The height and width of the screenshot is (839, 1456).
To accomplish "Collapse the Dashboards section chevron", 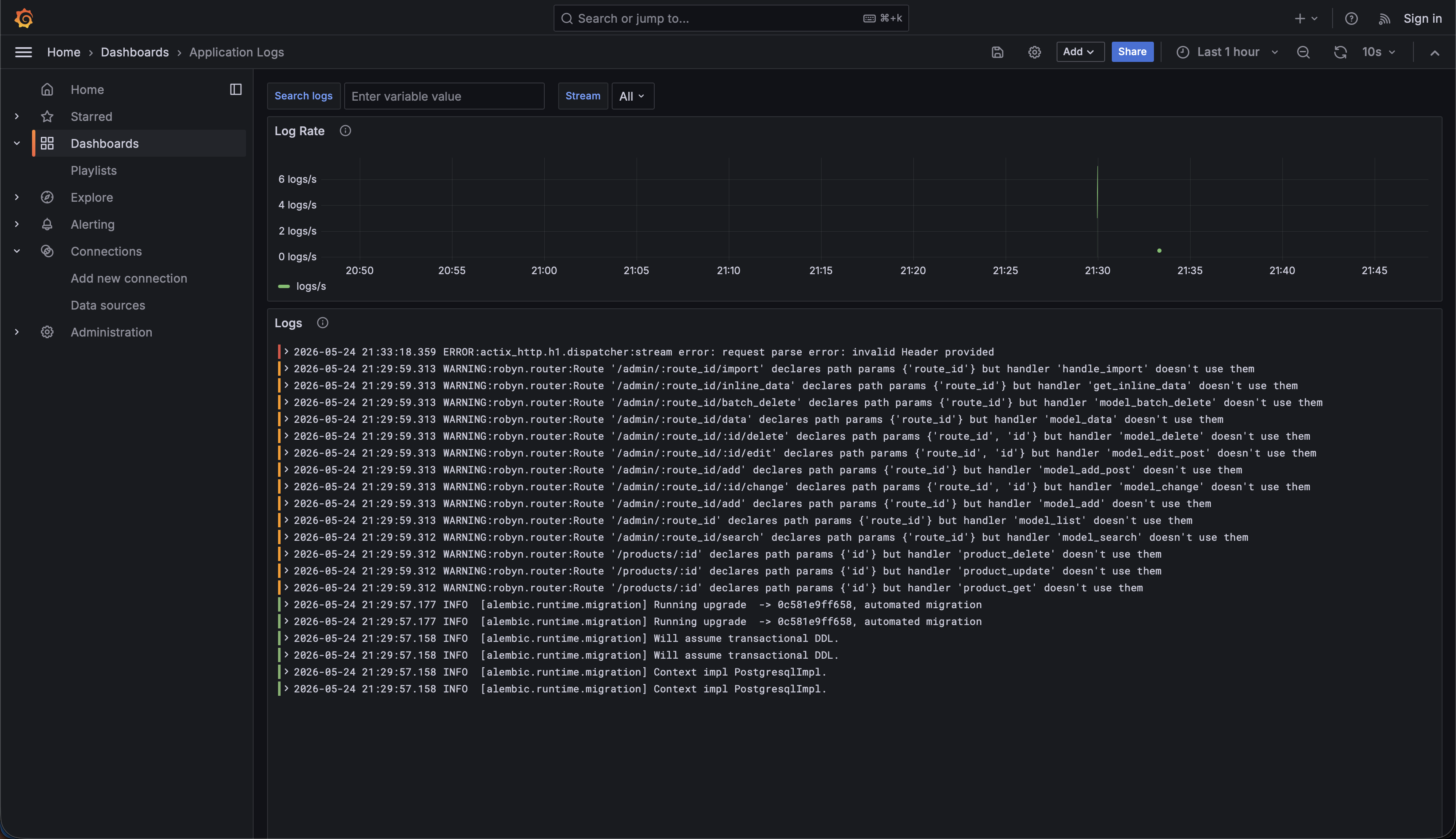I will point(17,143).
